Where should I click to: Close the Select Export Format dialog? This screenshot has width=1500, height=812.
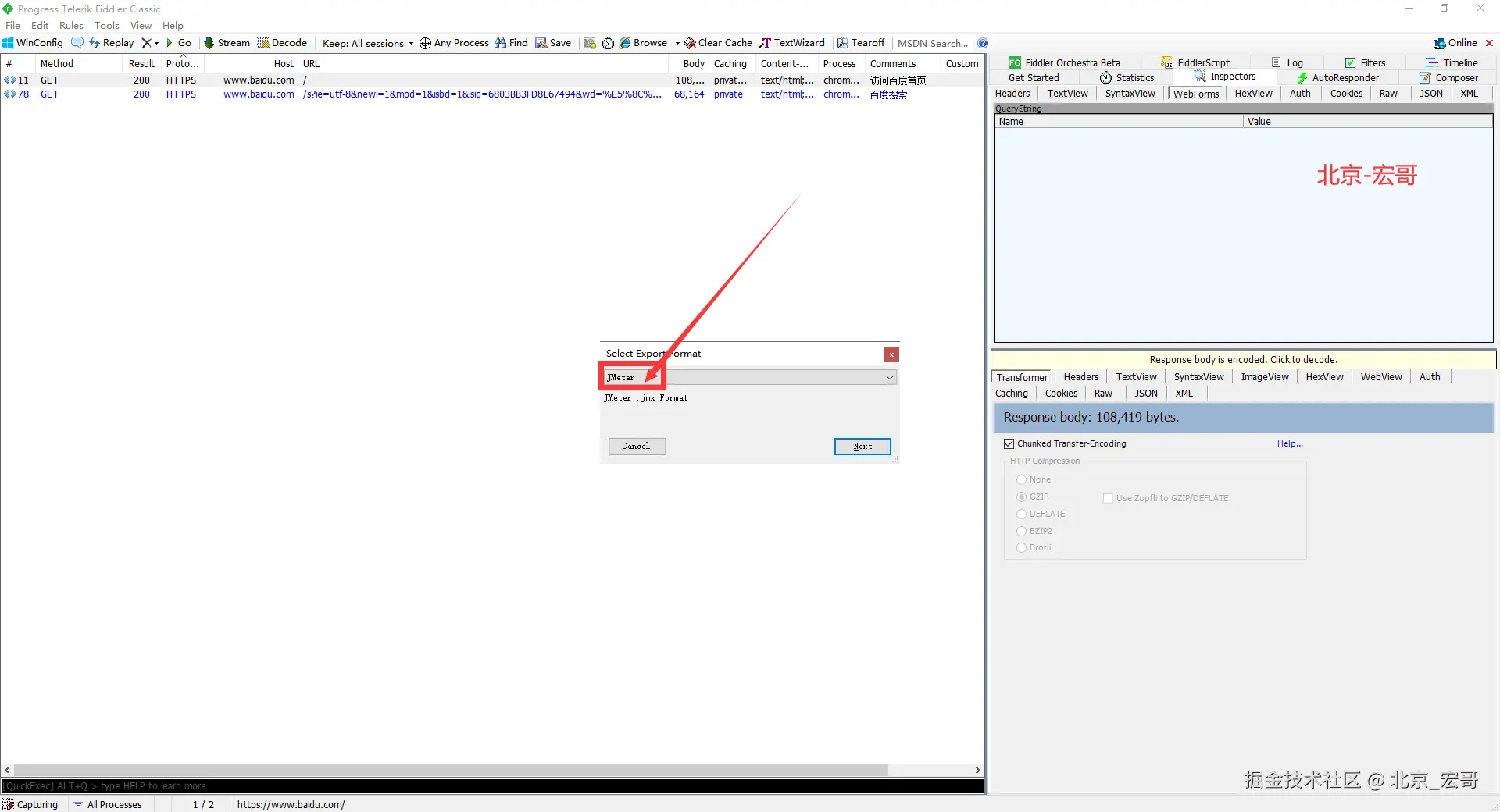[891, 354]
